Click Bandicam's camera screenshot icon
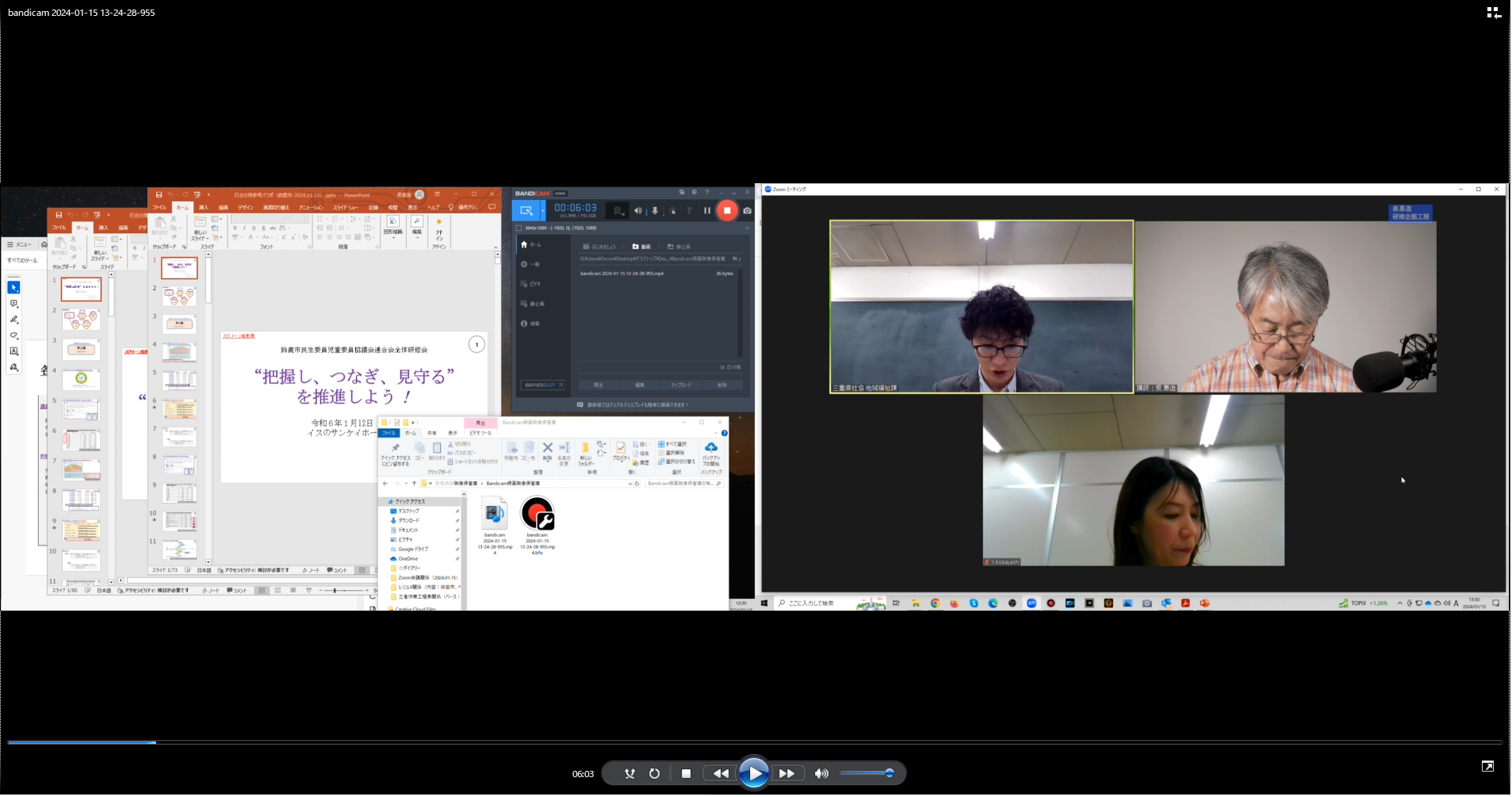This screenshot has height=797, width=1512. click(x=747, y=211)
